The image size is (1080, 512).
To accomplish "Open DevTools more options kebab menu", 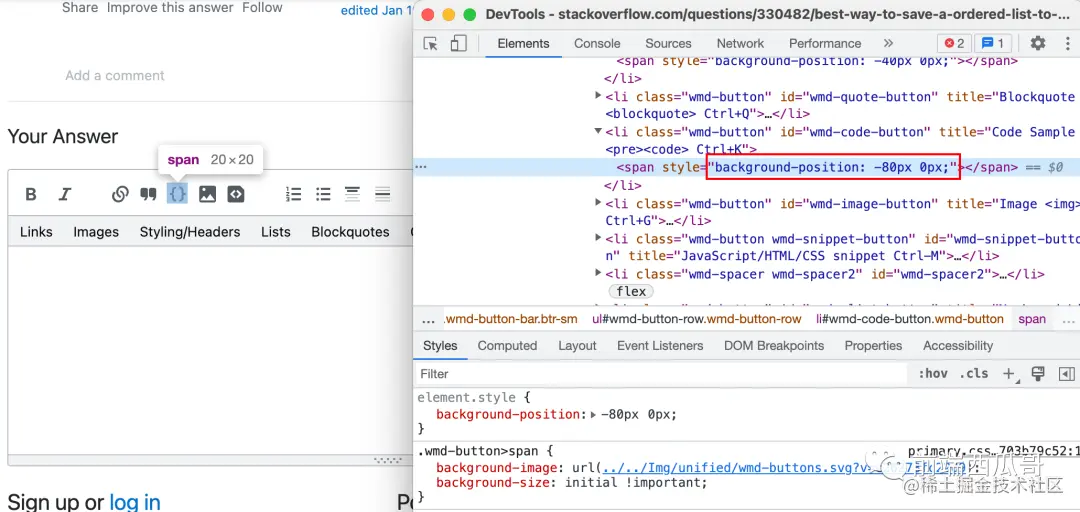I will 1066,43.
